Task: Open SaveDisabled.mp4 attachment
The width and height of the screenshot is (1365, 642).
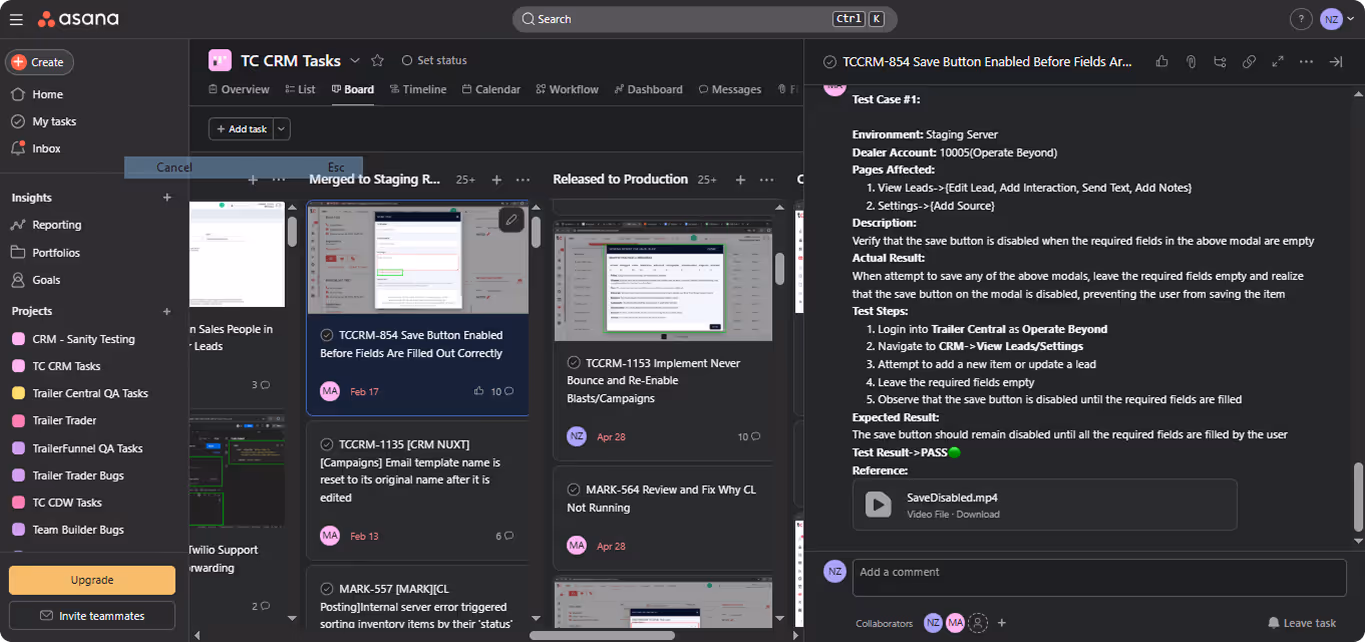Action: point(1045,504)
